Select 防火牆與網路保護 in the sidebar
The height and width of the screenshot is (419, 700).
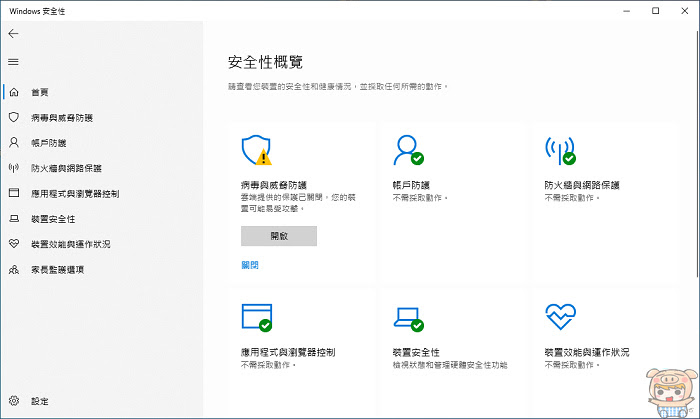[x=66, y=168]
